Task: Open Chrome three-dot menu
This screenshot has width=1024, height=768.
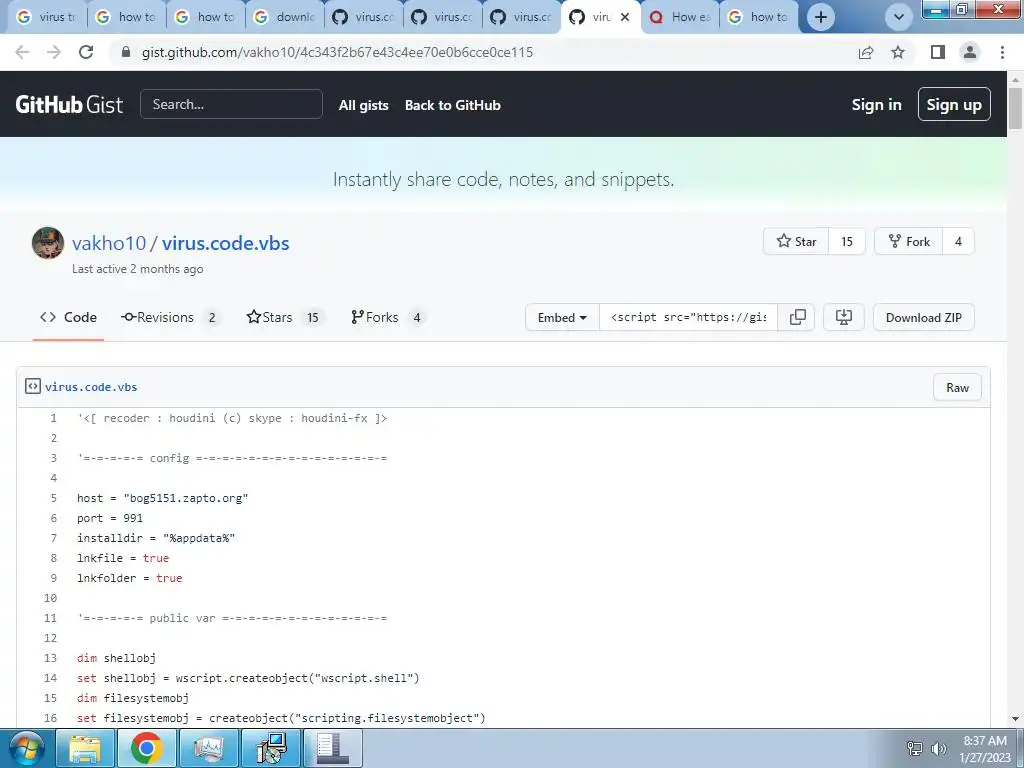Action: point(1002,52)
